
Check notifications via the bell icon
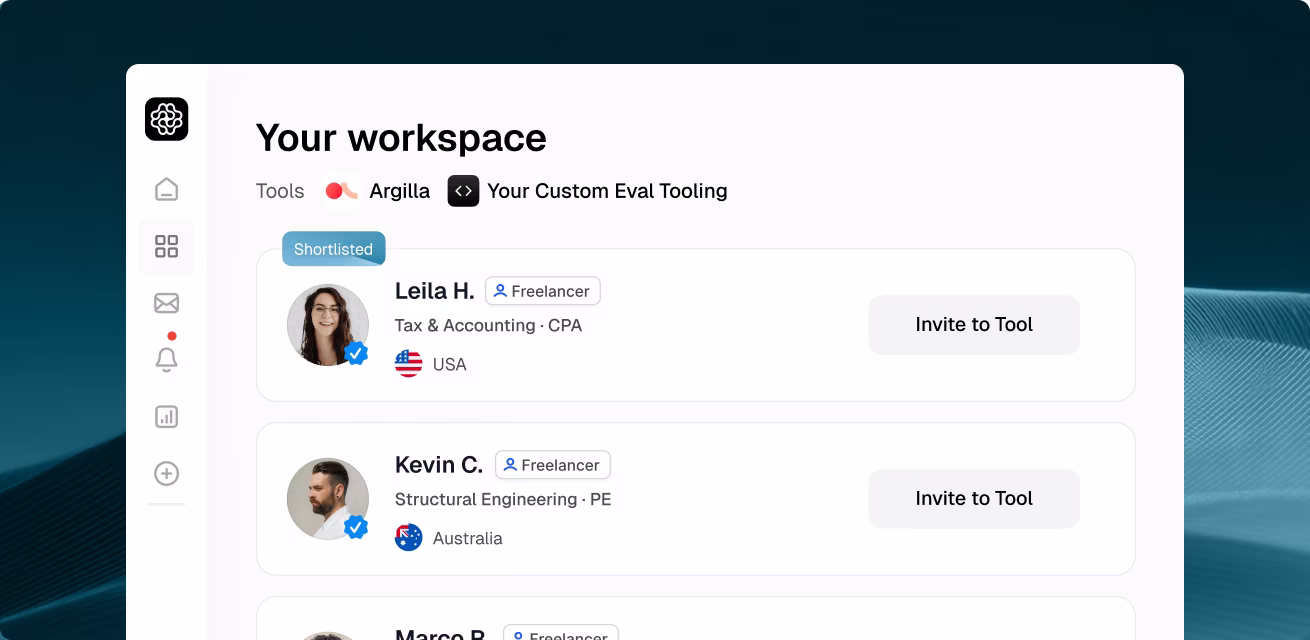[x=166, y=359]
